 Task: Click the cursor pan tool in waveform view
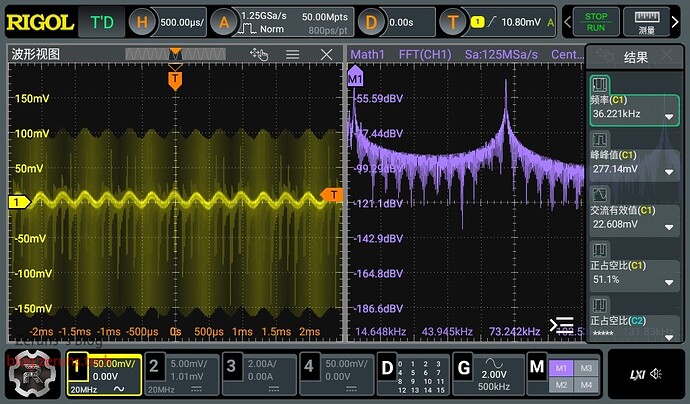point(260,55)
